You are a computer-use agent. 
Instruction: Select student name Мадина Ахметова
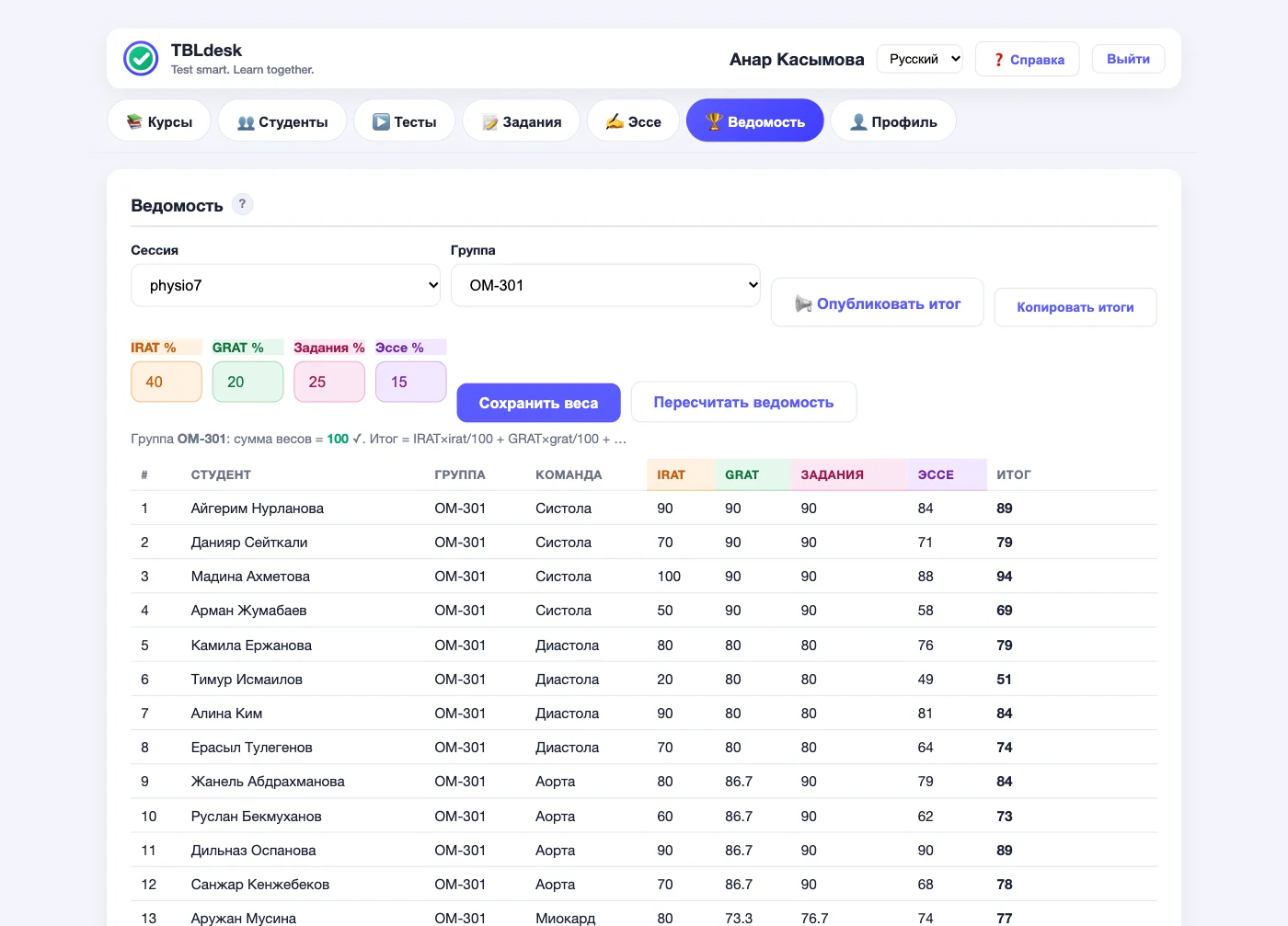pyautogui.click(x=250, y=576)
